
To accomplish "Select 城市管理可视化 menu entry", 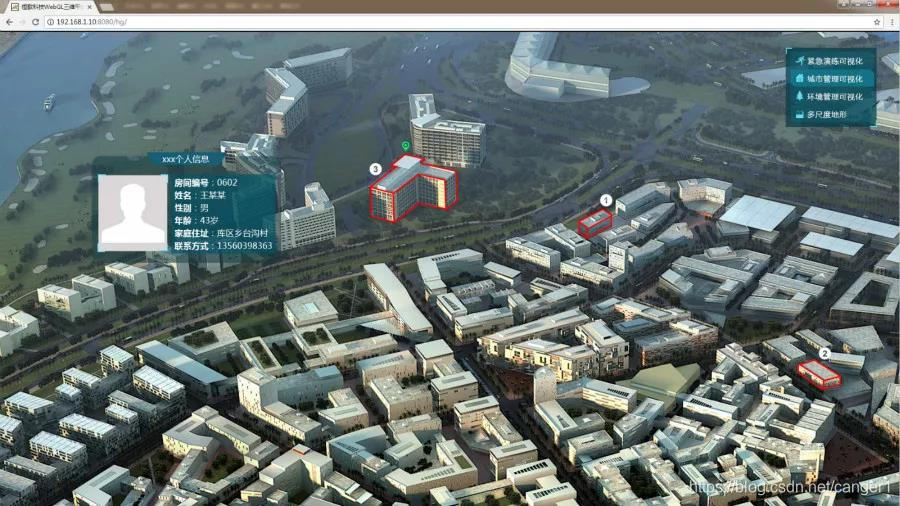I will pos(835,79).
